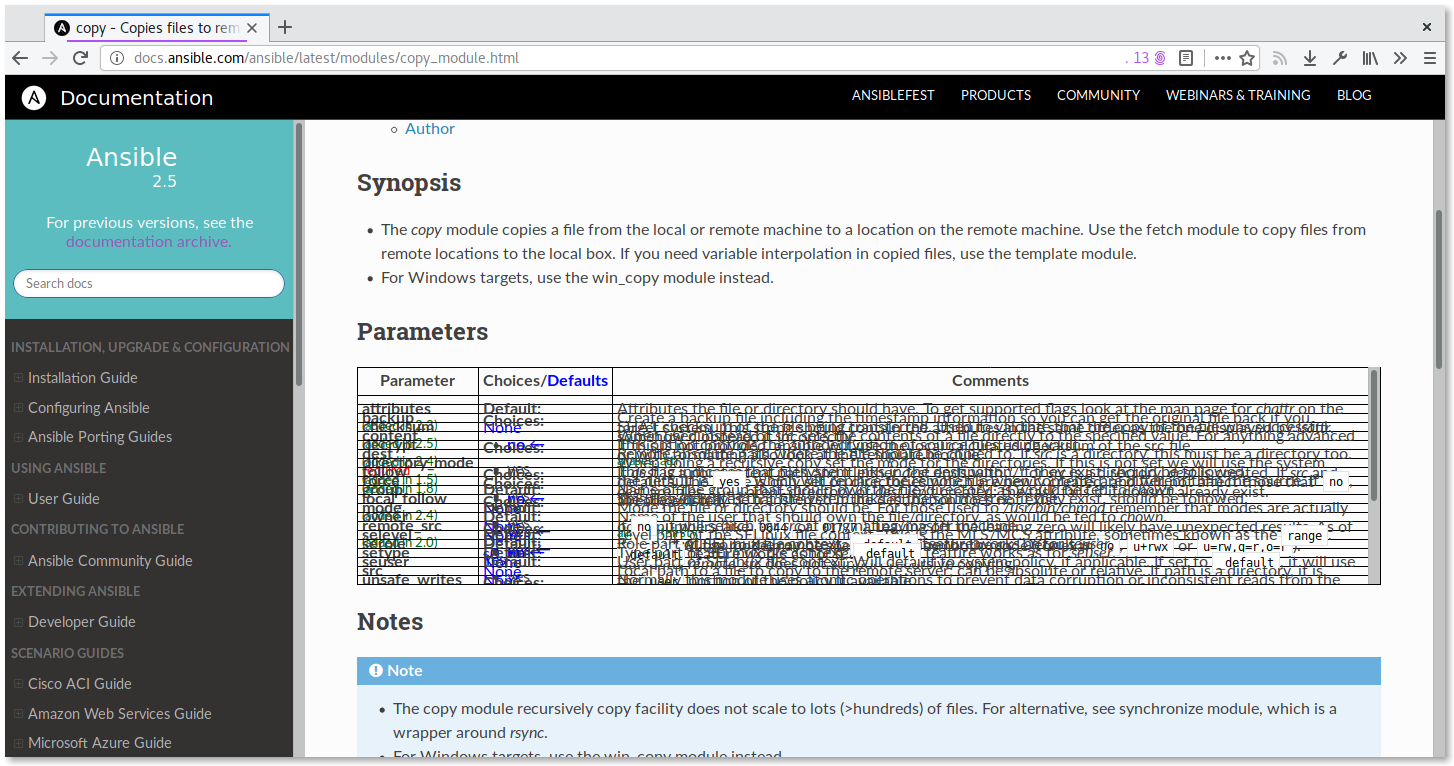Expand Developer Guide tree node

tap(18, 622)
